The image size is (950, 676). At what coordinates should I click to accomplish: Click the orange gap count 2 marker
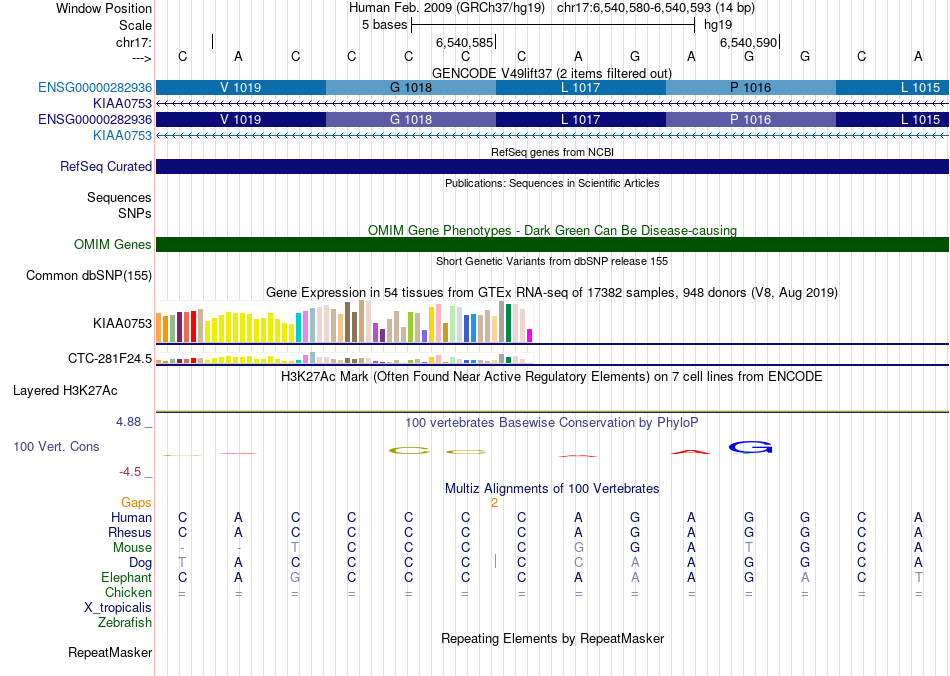tap(494, 503)
